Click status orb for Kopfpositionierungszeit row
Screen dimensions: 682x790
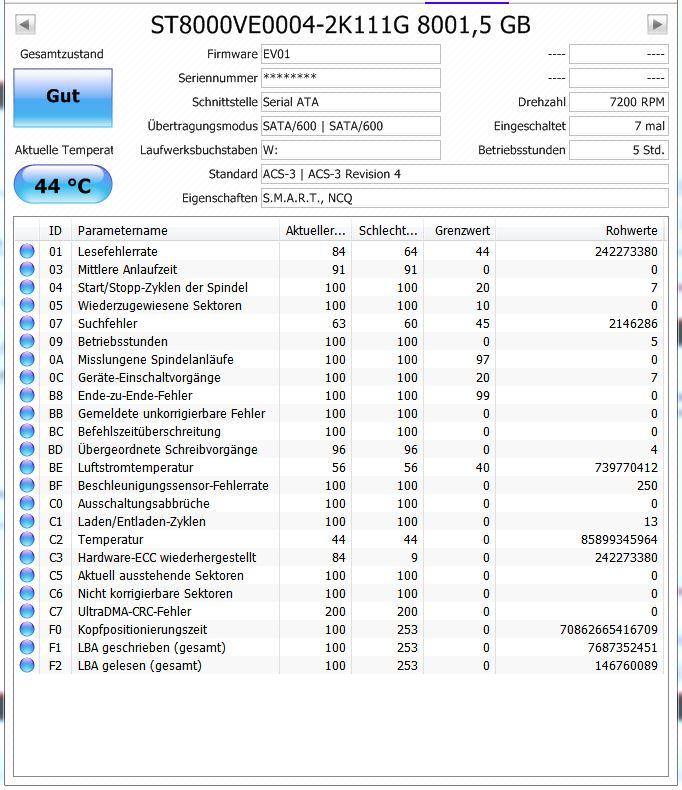(27, 629)
